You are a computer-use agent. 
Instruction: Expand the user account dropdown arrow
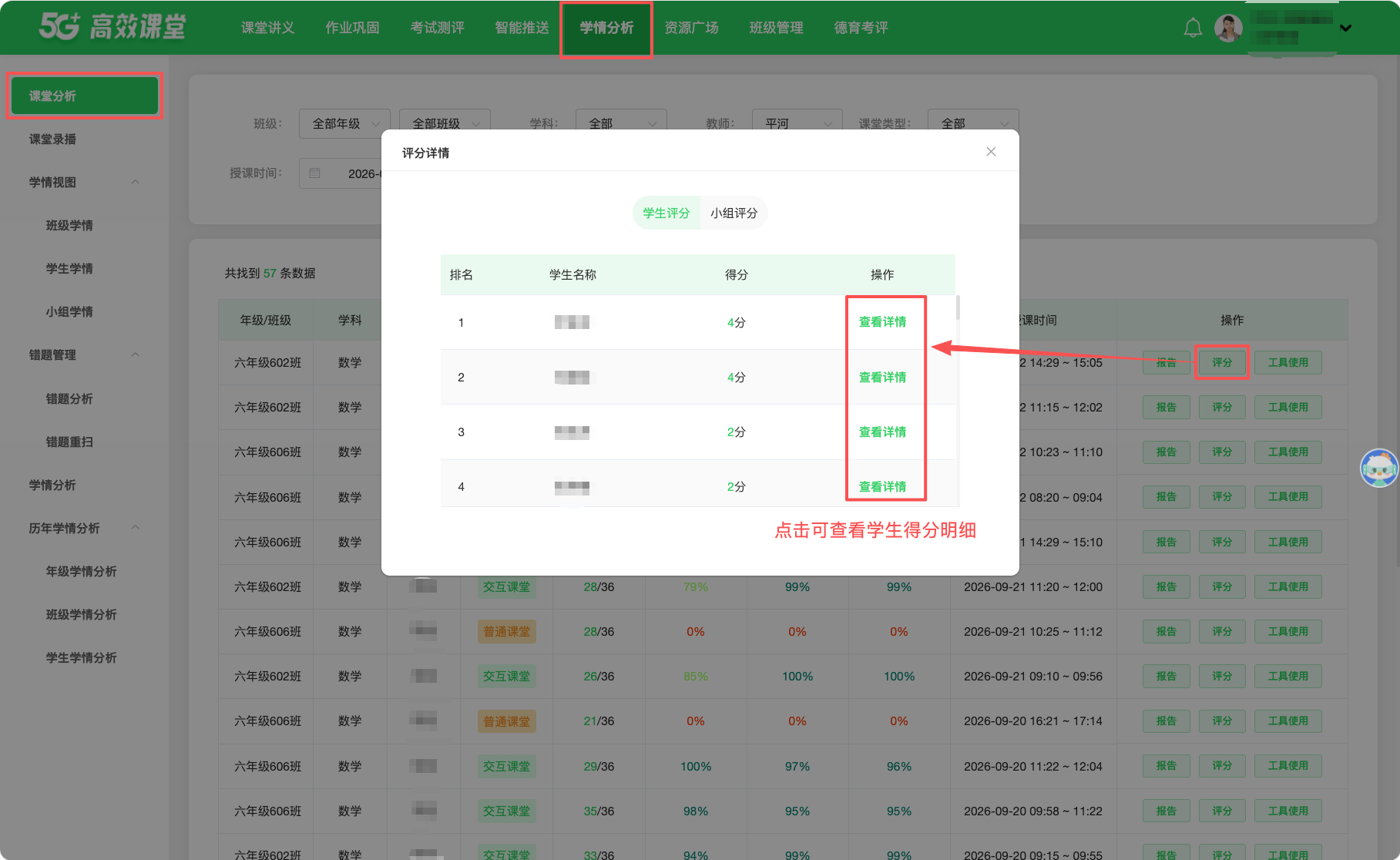pyautogui.click(x=1345, y=28)
